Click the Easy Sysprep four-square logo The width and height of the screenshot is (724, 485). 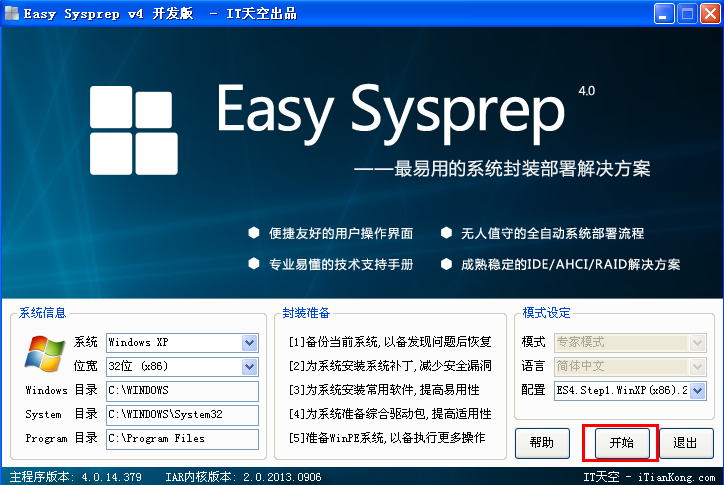[133, 129]
